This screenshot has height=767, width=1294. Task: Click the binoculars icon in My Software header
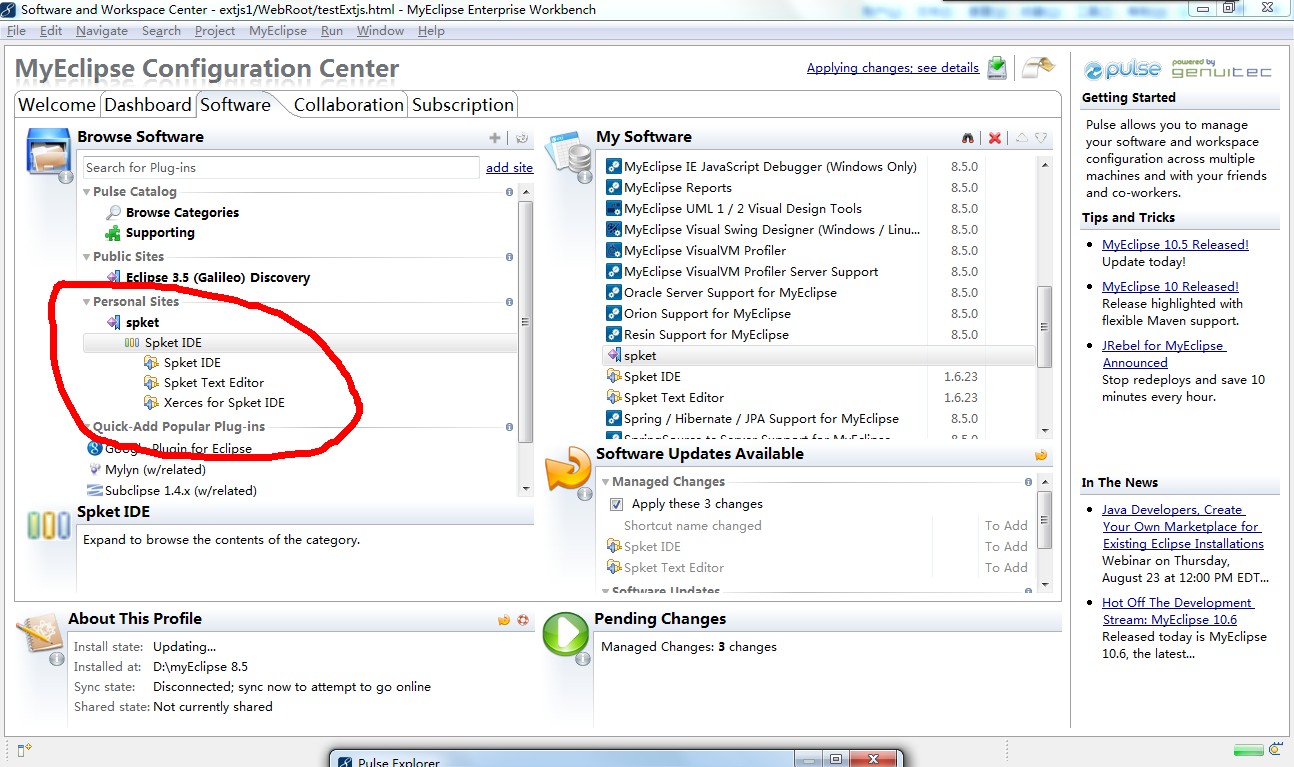[x=968, y=138]
